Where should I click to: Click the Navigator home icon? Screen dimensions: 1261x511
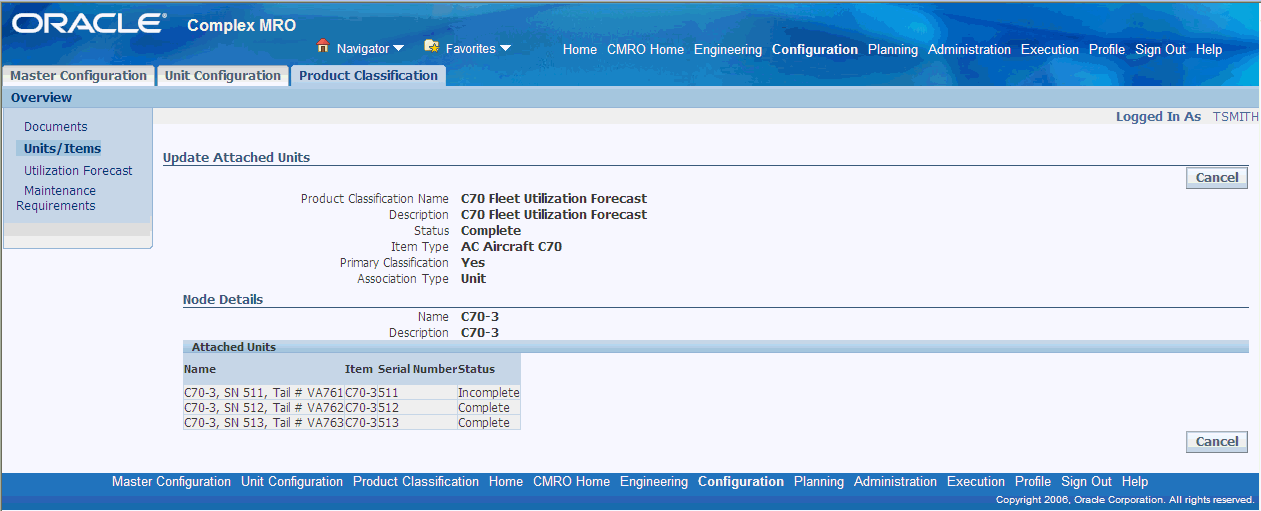323,47
